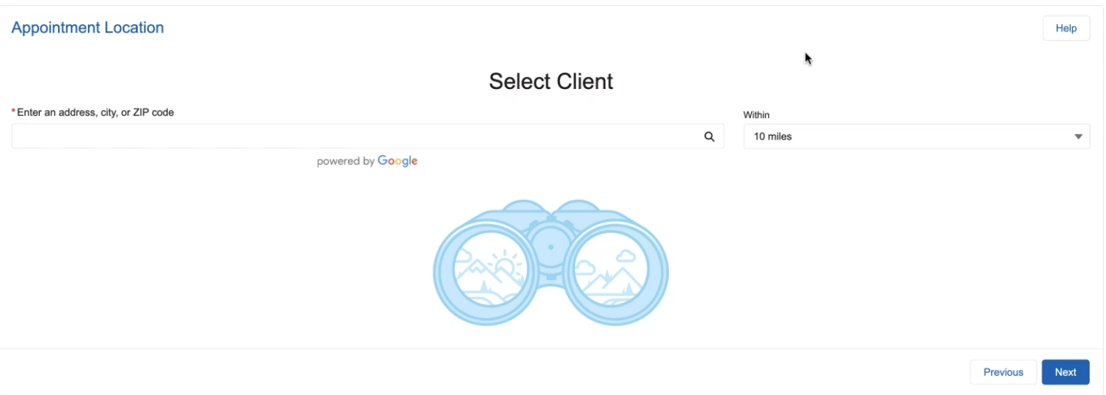
Task: Focus the address, city, or ZIP field
Action: (x=367, y=136)
